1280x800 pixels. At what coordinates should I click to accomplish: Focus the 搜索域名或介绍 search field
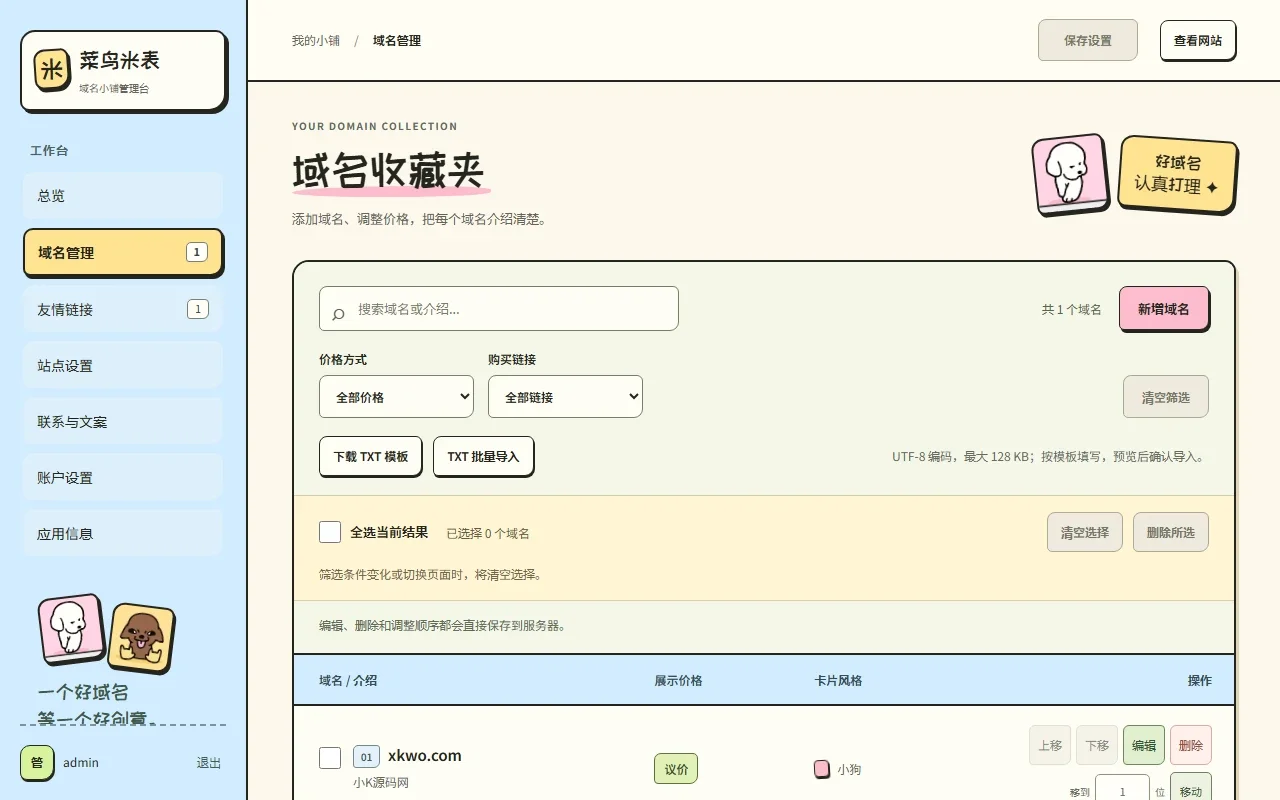pyautogui.click(x=499, y=309)
